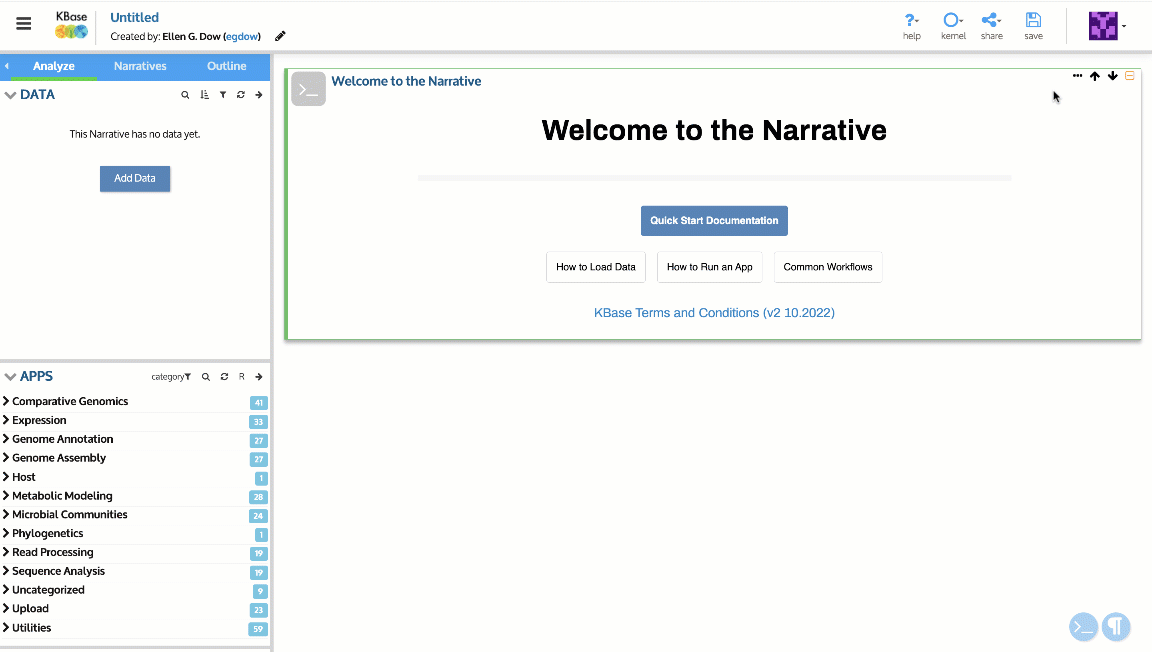Open the cell options ellipsis menu

1077,76
